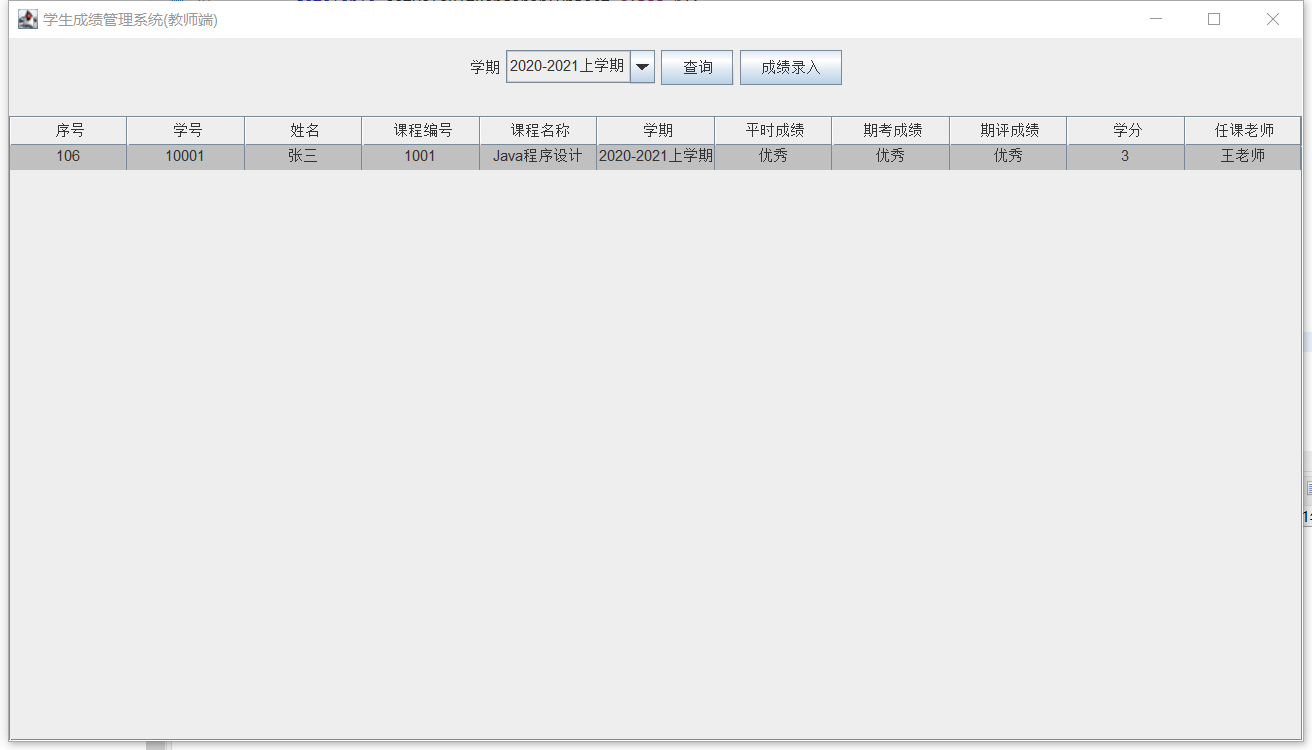Click the 平时成绩 column header
1312x750 pixels.
coord(773,130)
